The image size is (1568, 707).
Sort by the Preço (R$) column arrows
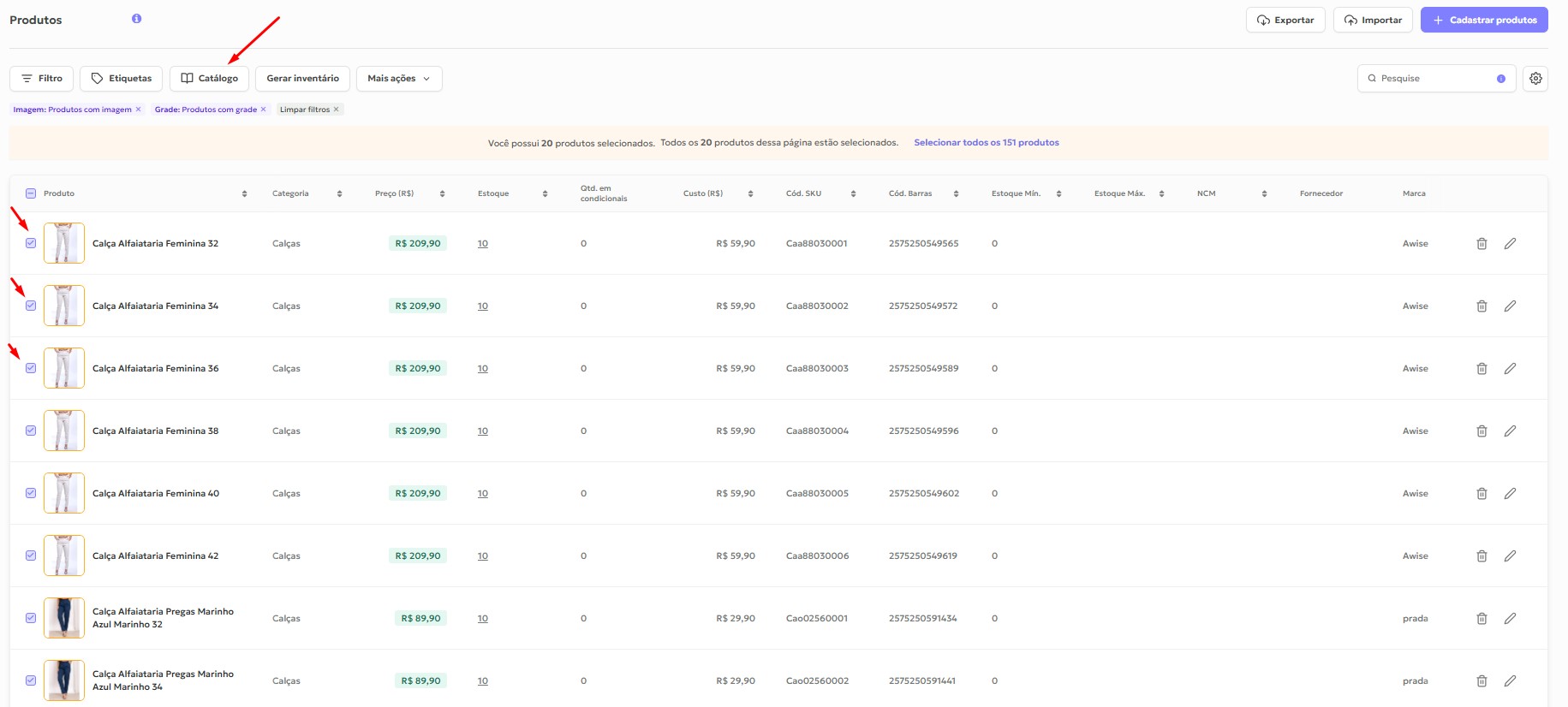point(442,194)
